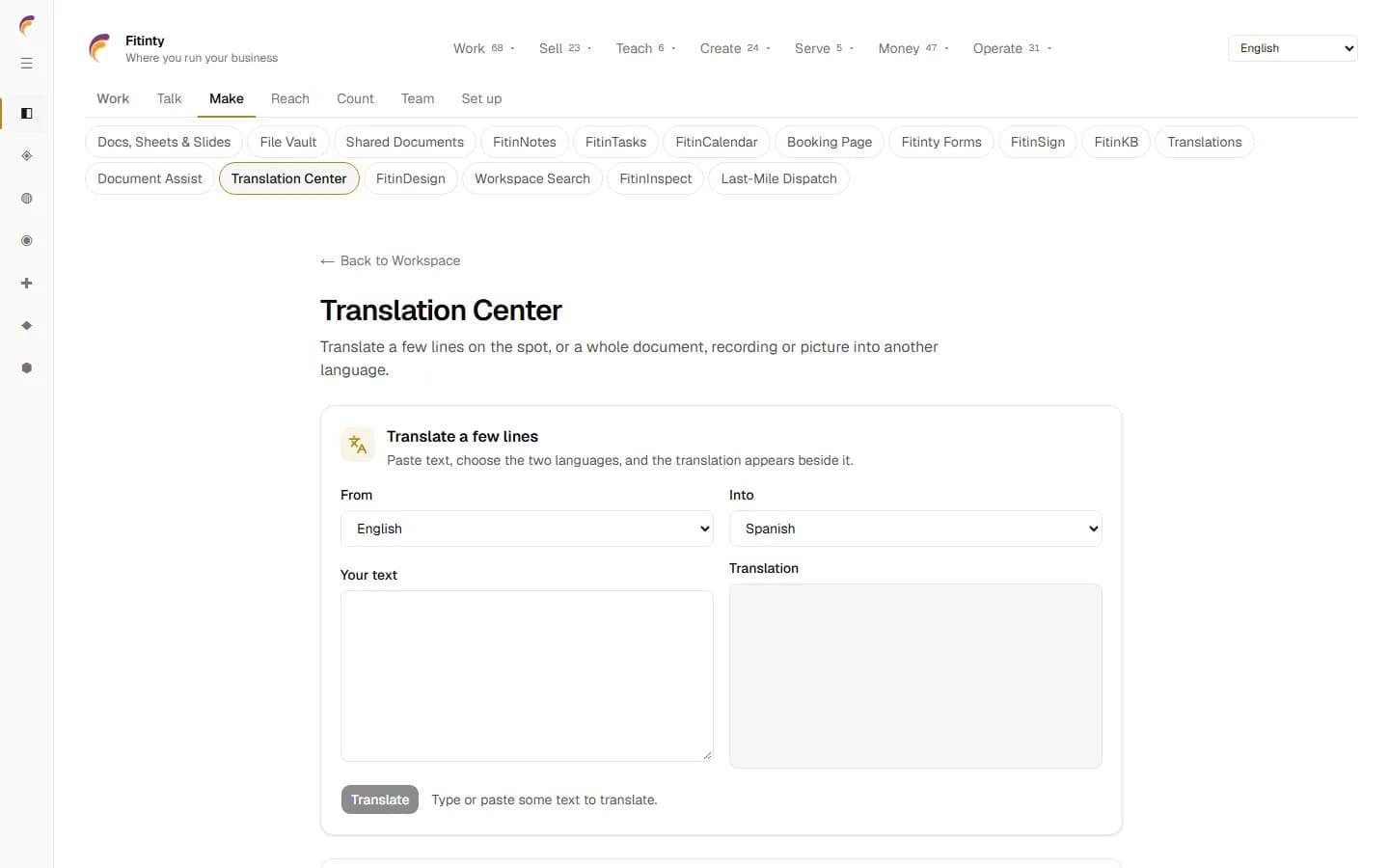The image size is (1389, 868).
Task: Click the translate icon beside Translate a few lines
Action: click(358, 445)
